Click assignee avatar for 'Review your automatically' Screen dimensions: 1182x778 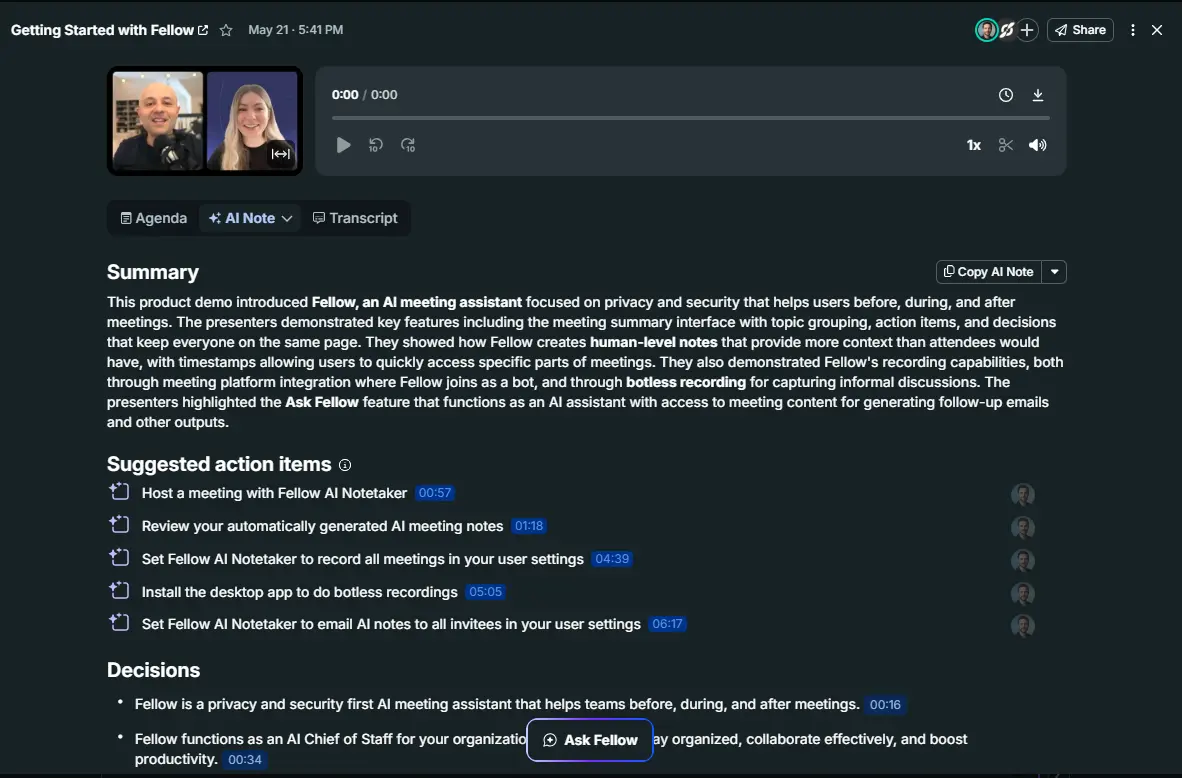tap(1022, 528)
